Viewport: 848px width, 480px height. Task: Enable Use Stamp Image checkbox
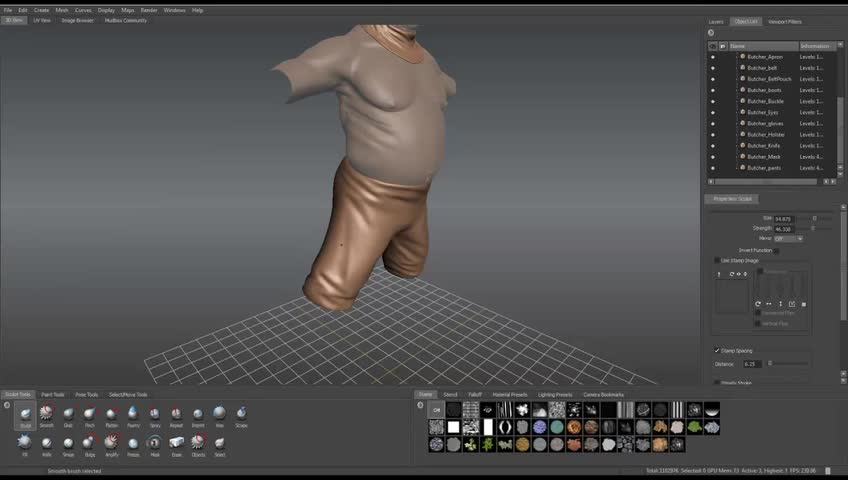[x=717, y=261]
